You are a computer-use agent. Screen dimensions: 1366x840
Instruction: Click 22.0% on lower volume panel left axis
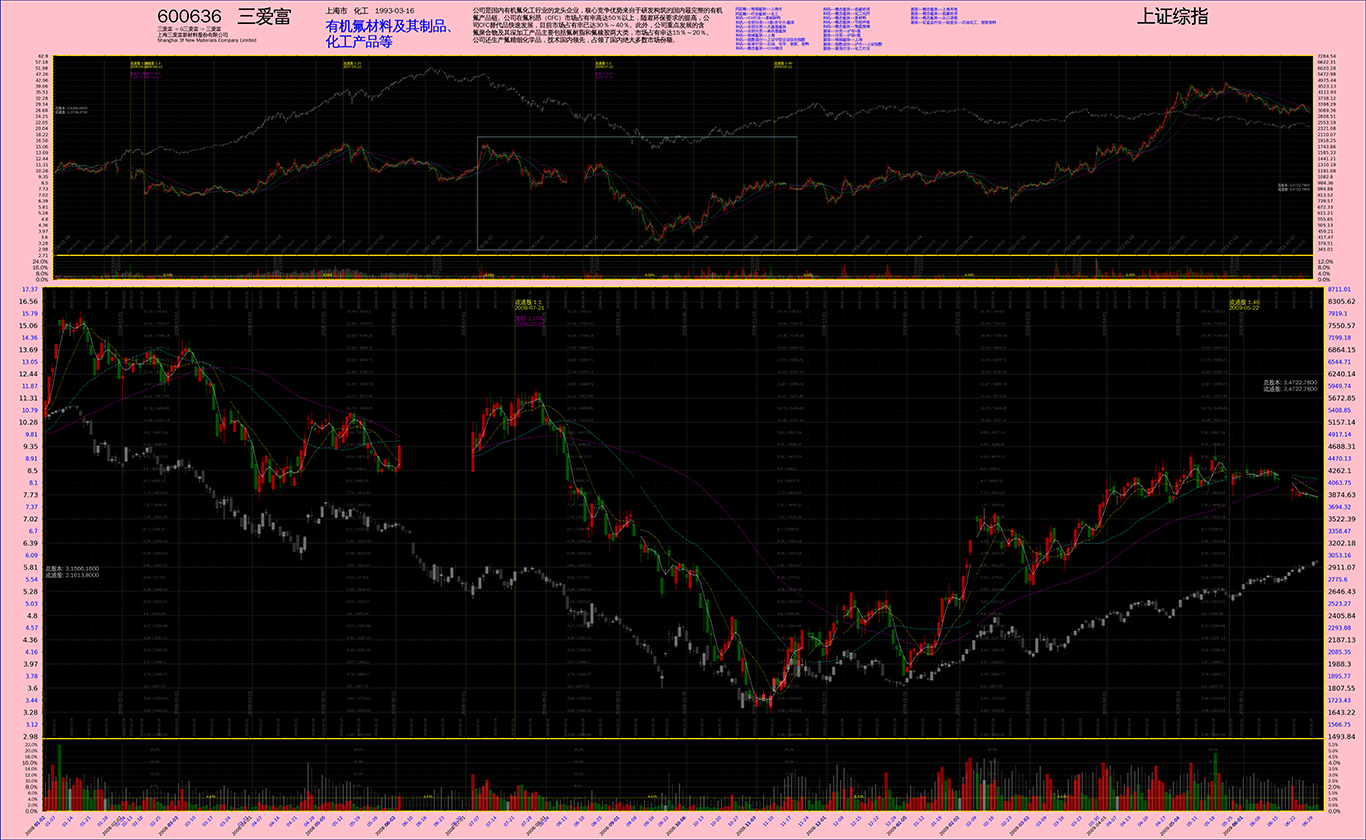(29, 745)
